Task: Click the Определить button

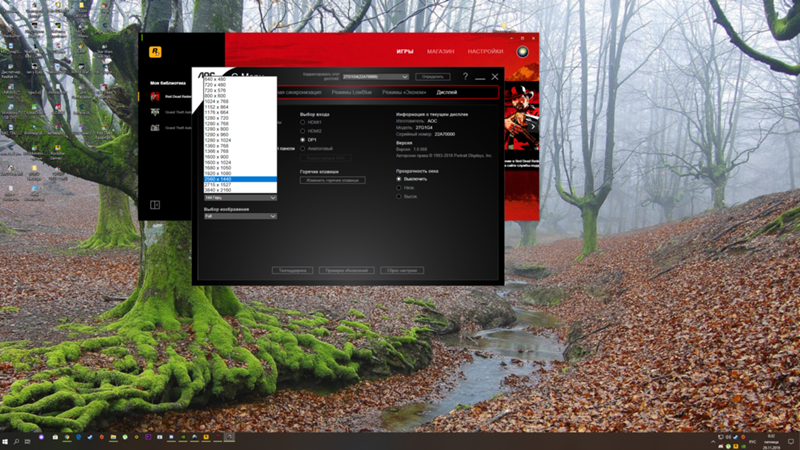Action: pos(433,77)
